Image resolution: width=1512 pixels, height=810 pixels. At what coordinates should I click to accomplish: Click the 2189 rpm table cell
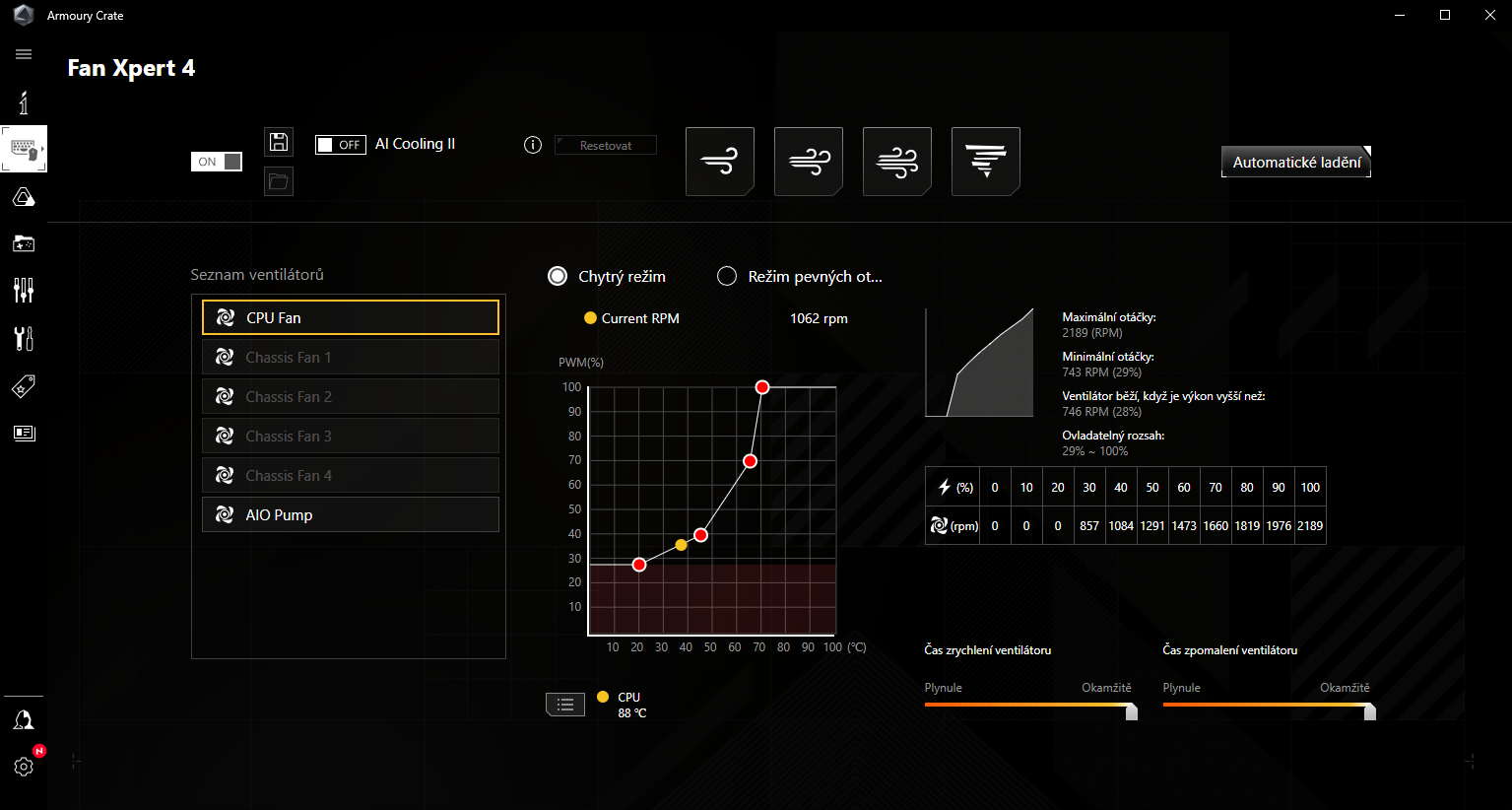pos(1310,525)
